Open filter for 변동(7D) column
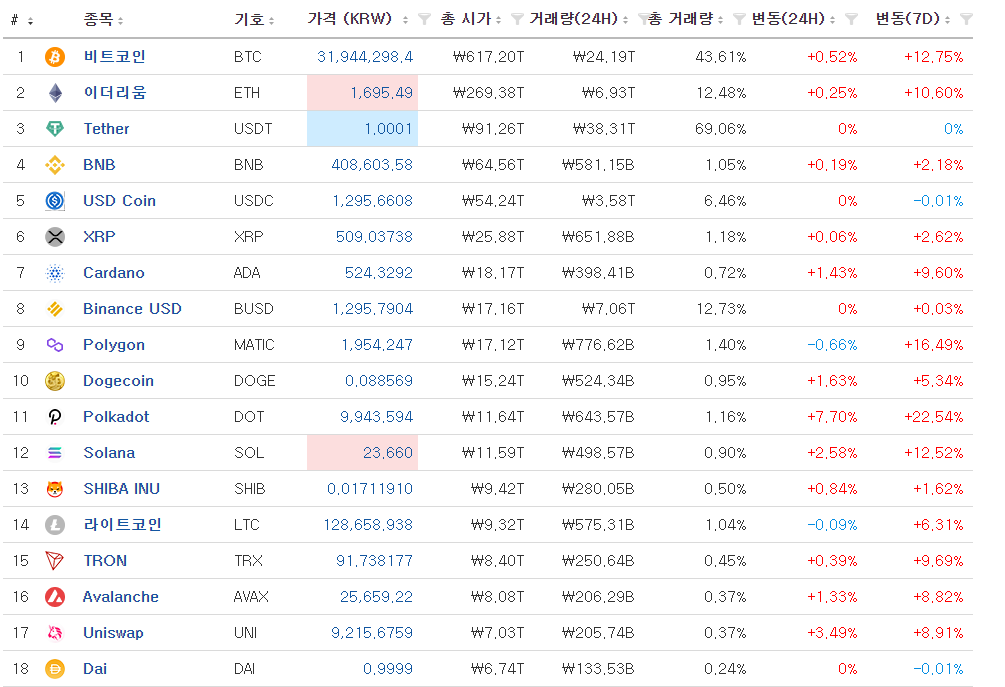The height and width of the screenshot is (687, 1005). click(x=966, y=19)
